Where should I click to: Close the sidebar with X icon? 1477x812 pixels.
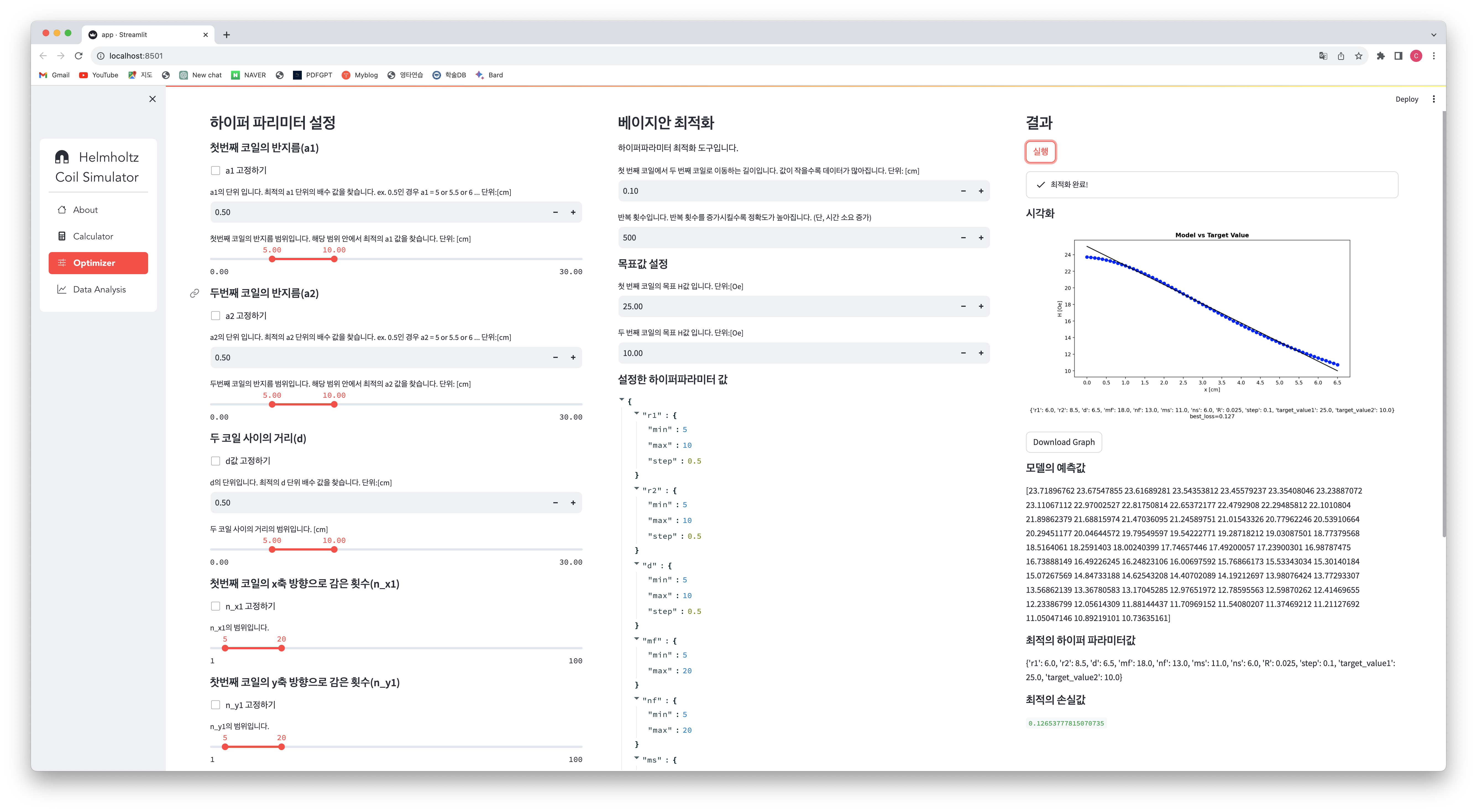153,99
